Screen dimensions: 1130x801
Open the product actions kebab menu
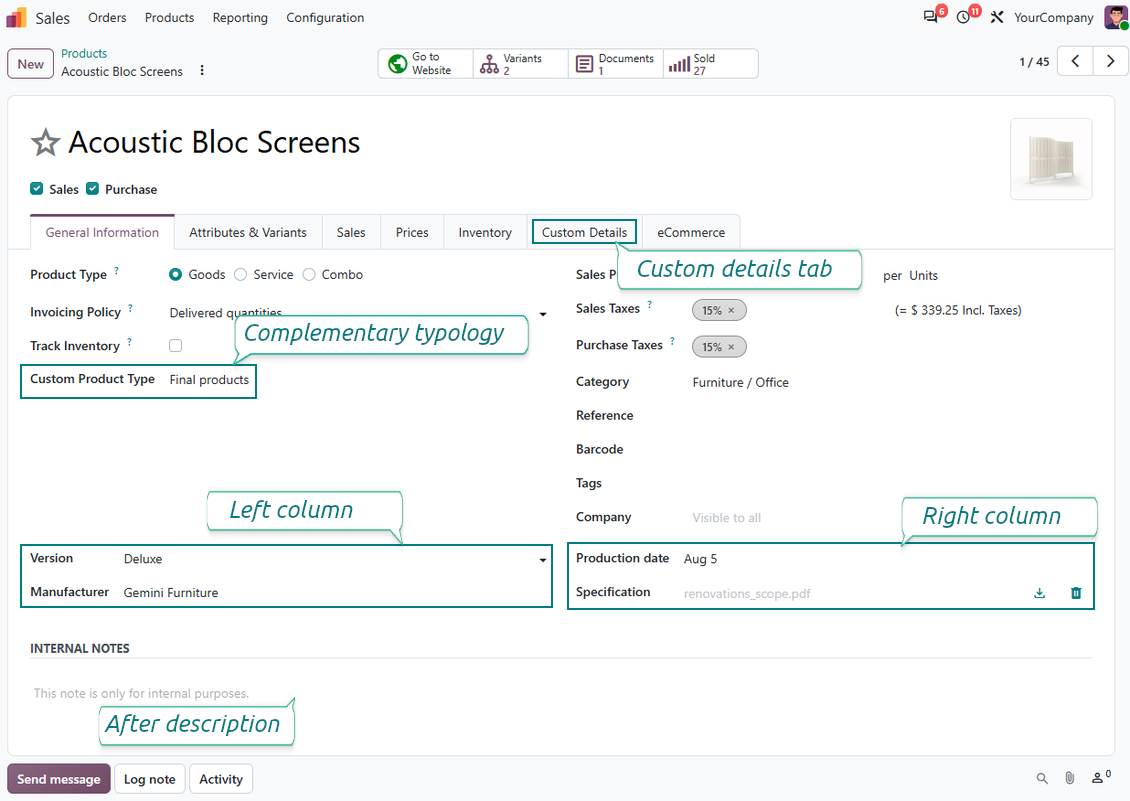202,71
